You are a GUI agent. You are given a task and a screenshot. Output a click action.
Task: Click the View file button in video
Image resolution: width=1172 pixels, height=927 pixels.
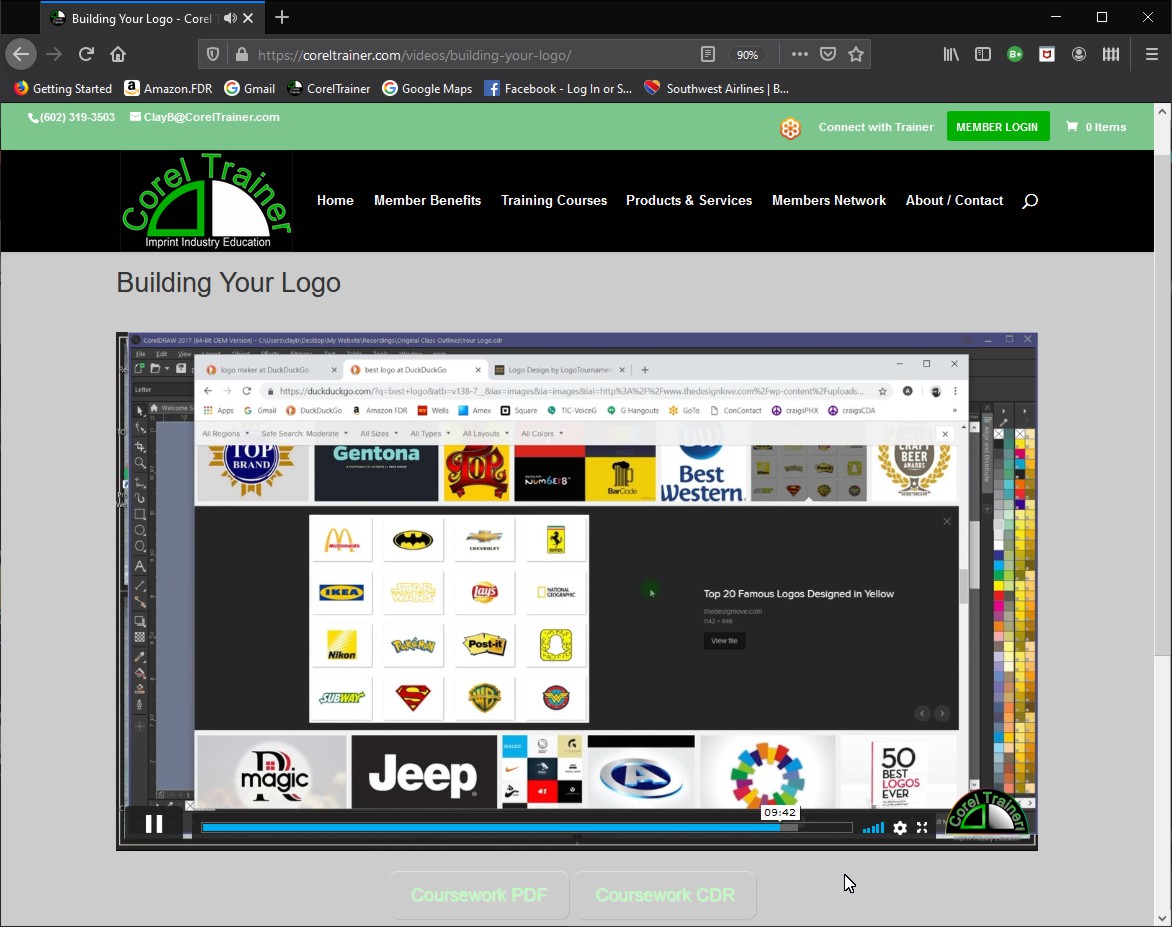pos(724,641)
